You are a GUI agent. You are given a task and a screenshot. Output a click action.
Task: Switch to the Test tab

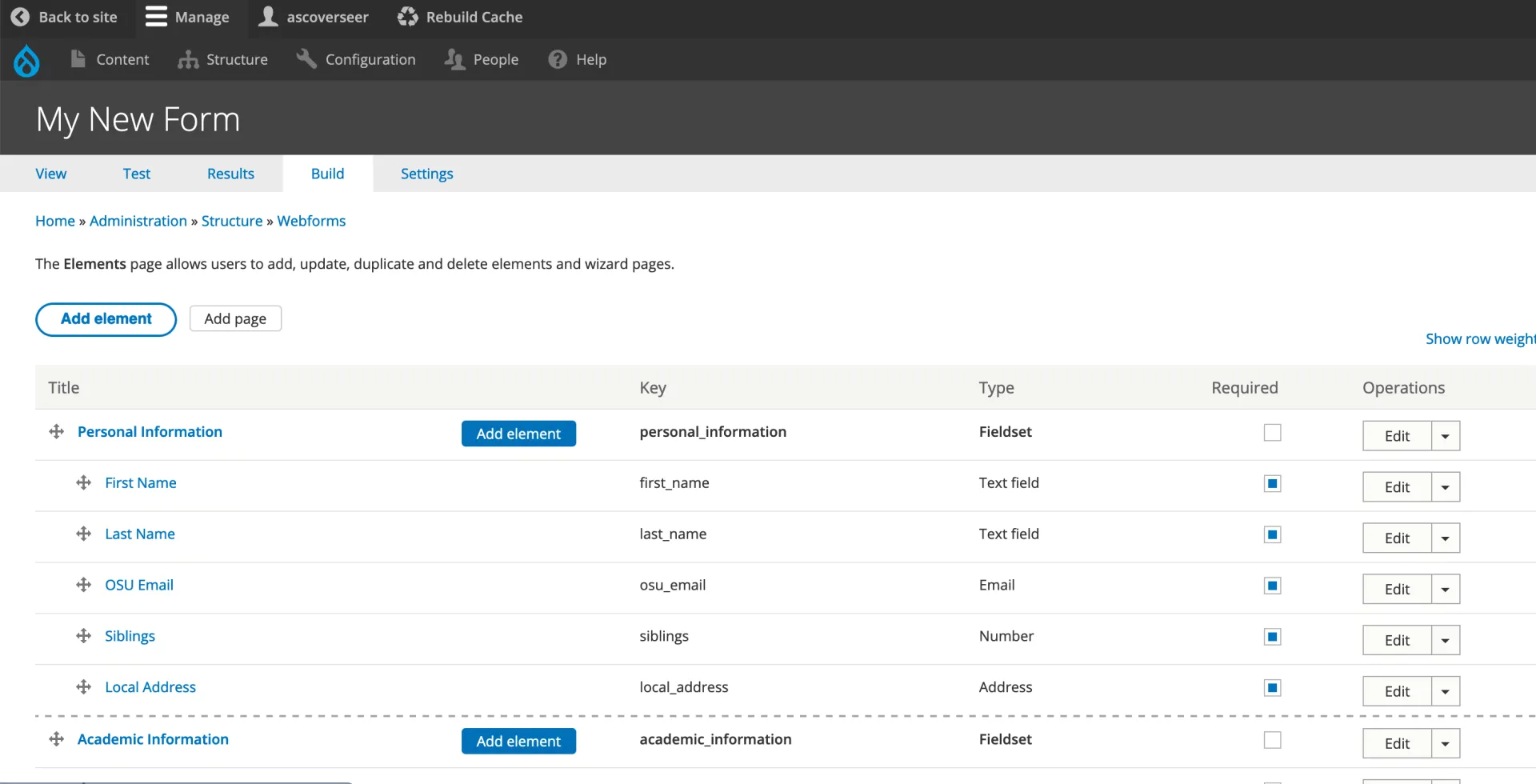pos(137,174)
